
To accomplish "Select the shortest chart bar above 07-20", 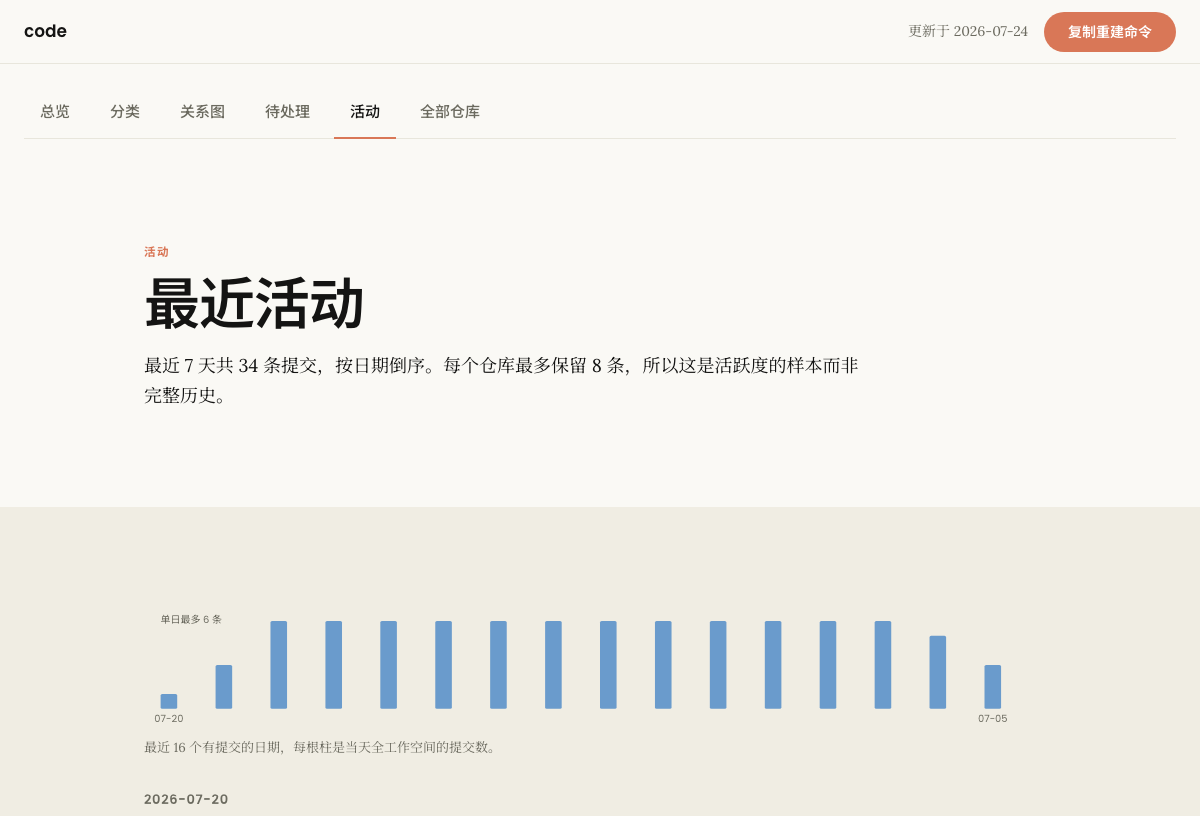I will coord(169,701).
